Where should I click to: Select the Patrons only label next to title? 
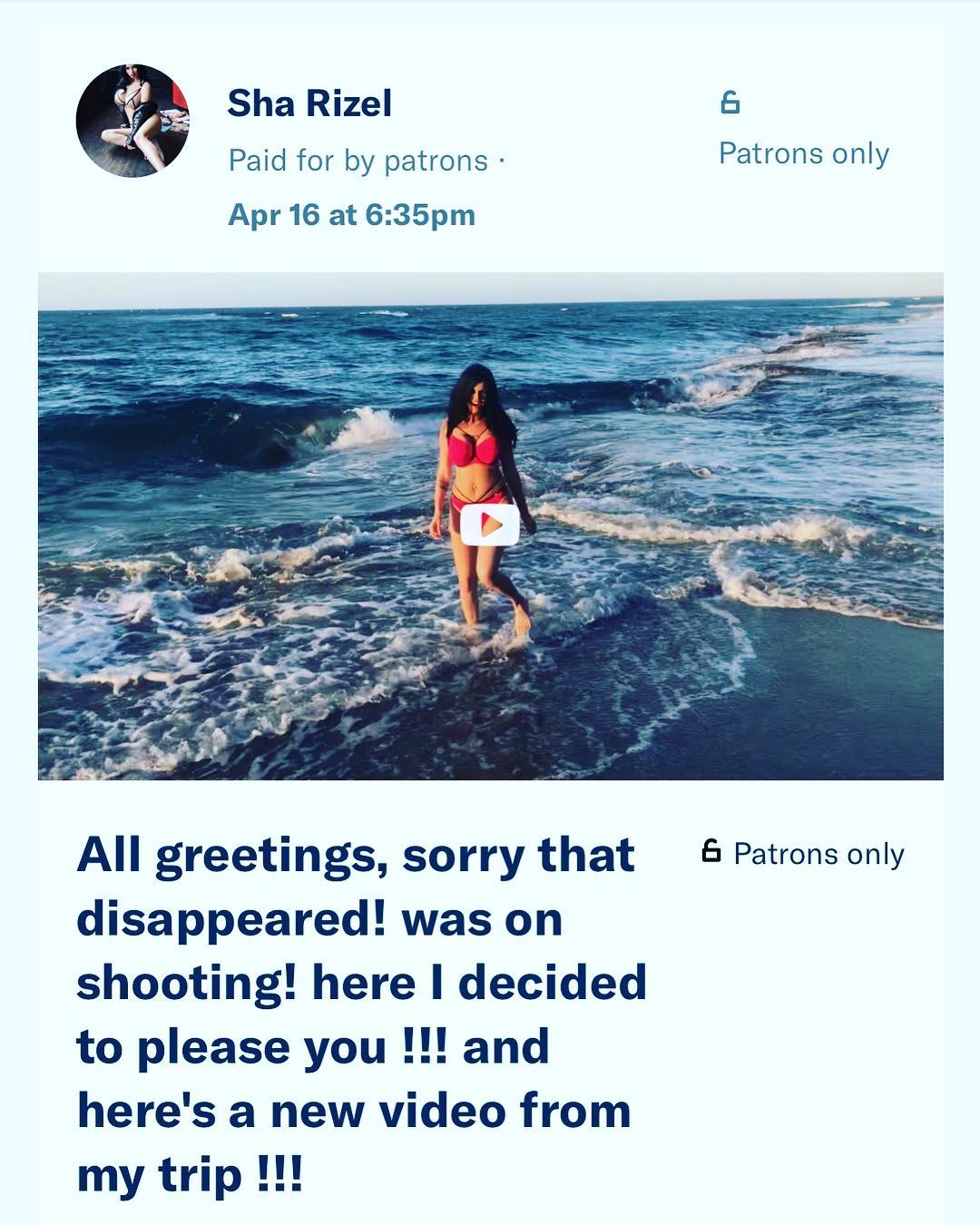819,854
